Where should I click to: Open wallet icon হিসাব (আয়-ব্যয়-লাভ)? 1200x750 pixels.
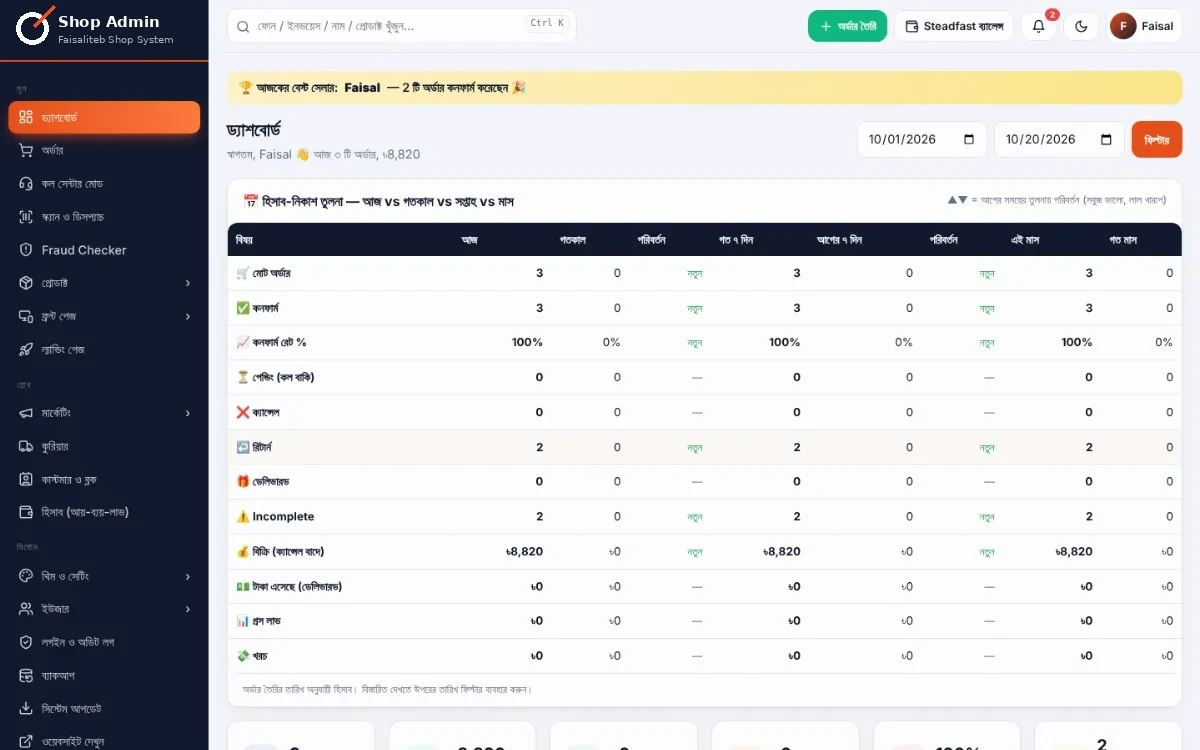[x=26, y=512]
